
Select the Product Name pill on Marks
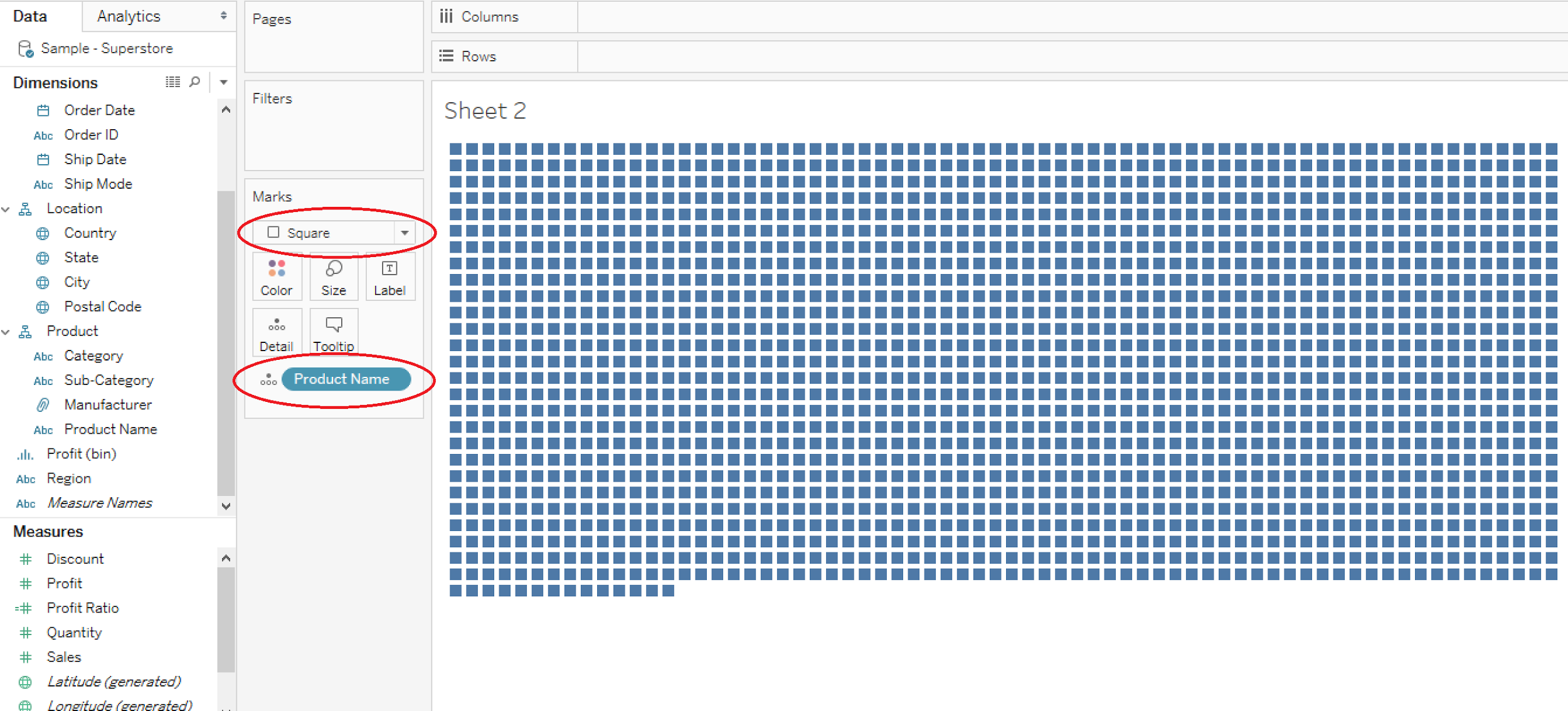tap(347, 379)
